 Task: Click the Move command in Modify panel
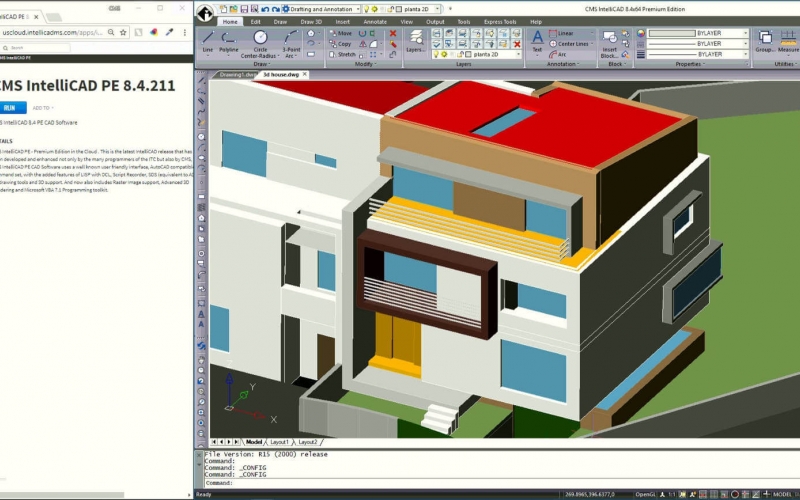tap(341, 33)
